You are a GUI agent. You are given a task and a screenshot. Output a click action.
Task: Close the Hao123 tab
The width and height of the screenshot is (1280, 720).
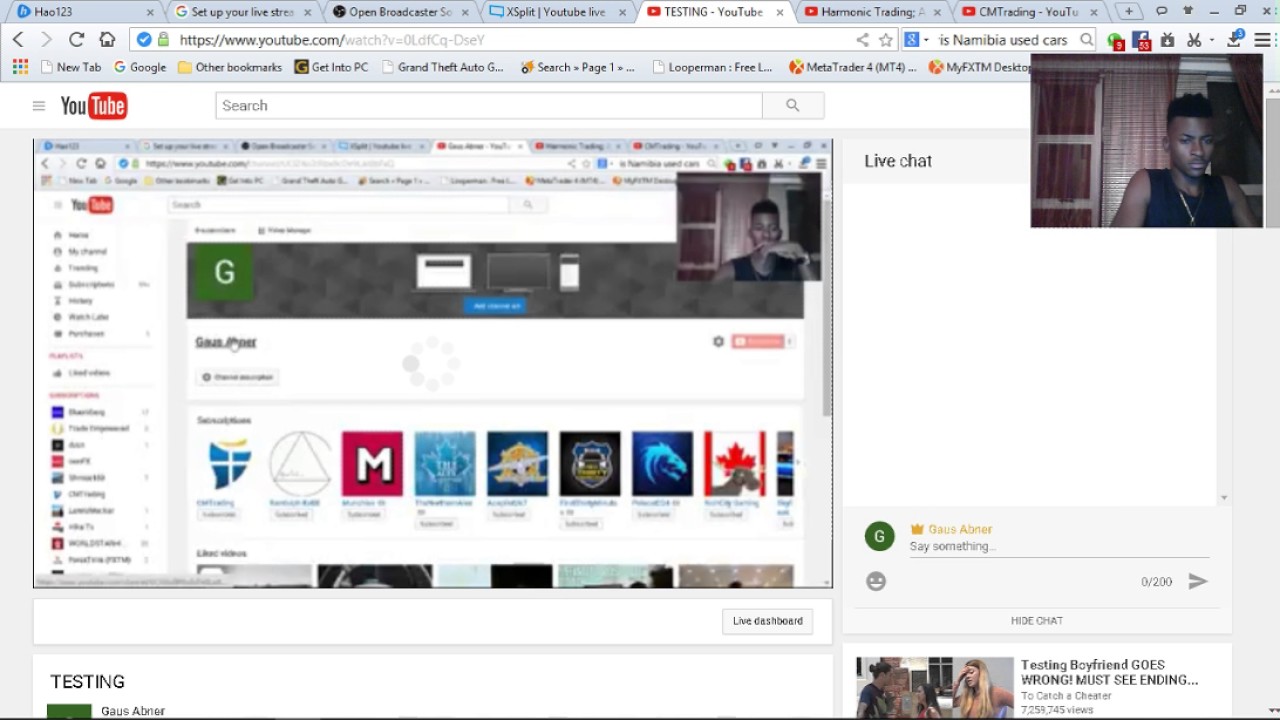pos(150,12)
